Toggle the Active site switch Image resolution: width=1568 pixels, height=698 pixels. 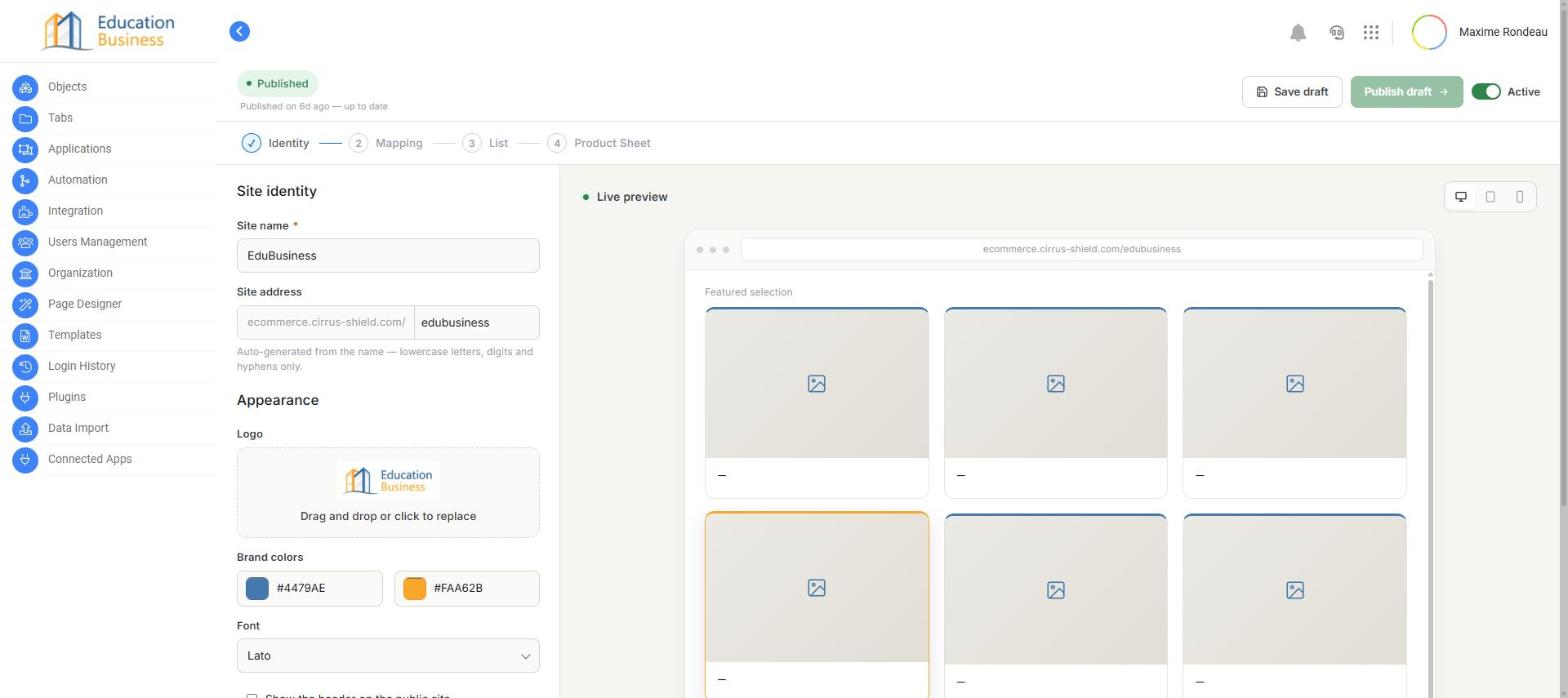click(x=1486, y=92)
